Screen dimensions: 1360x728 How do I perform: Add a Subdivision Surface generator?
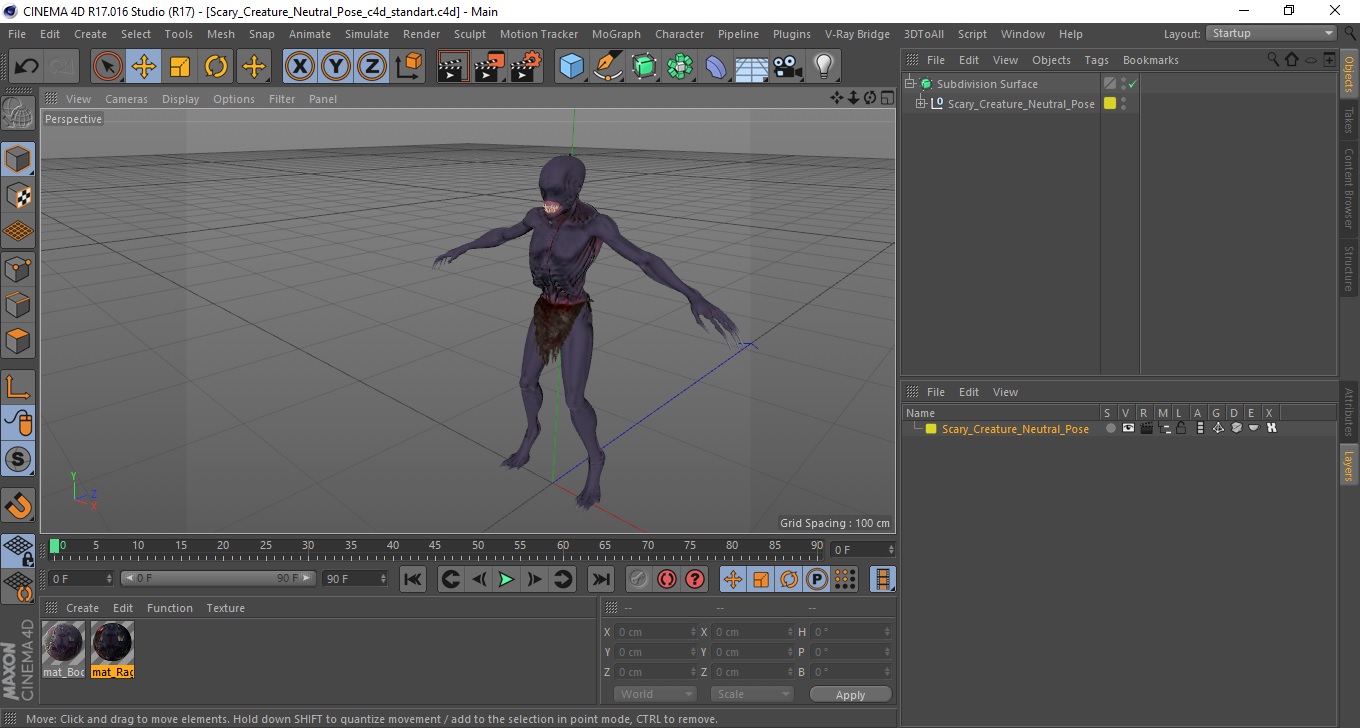point(644,67)
